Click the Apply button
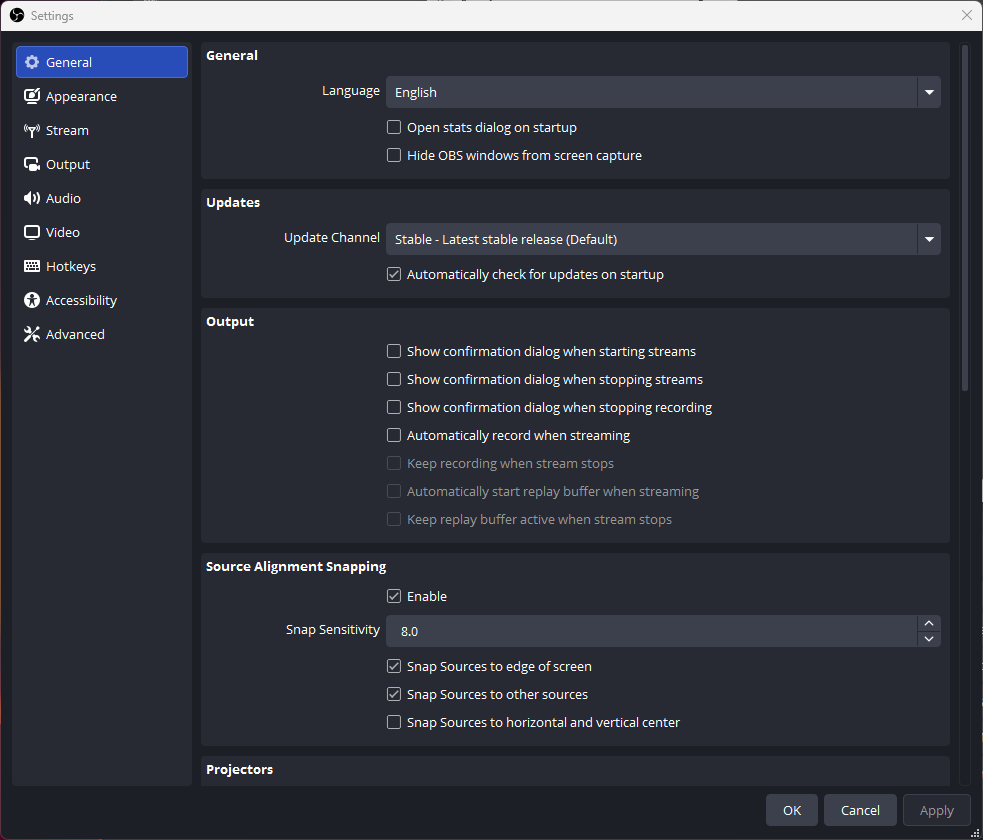The width and height of the screenshot is (983, 840). [936, 810]
